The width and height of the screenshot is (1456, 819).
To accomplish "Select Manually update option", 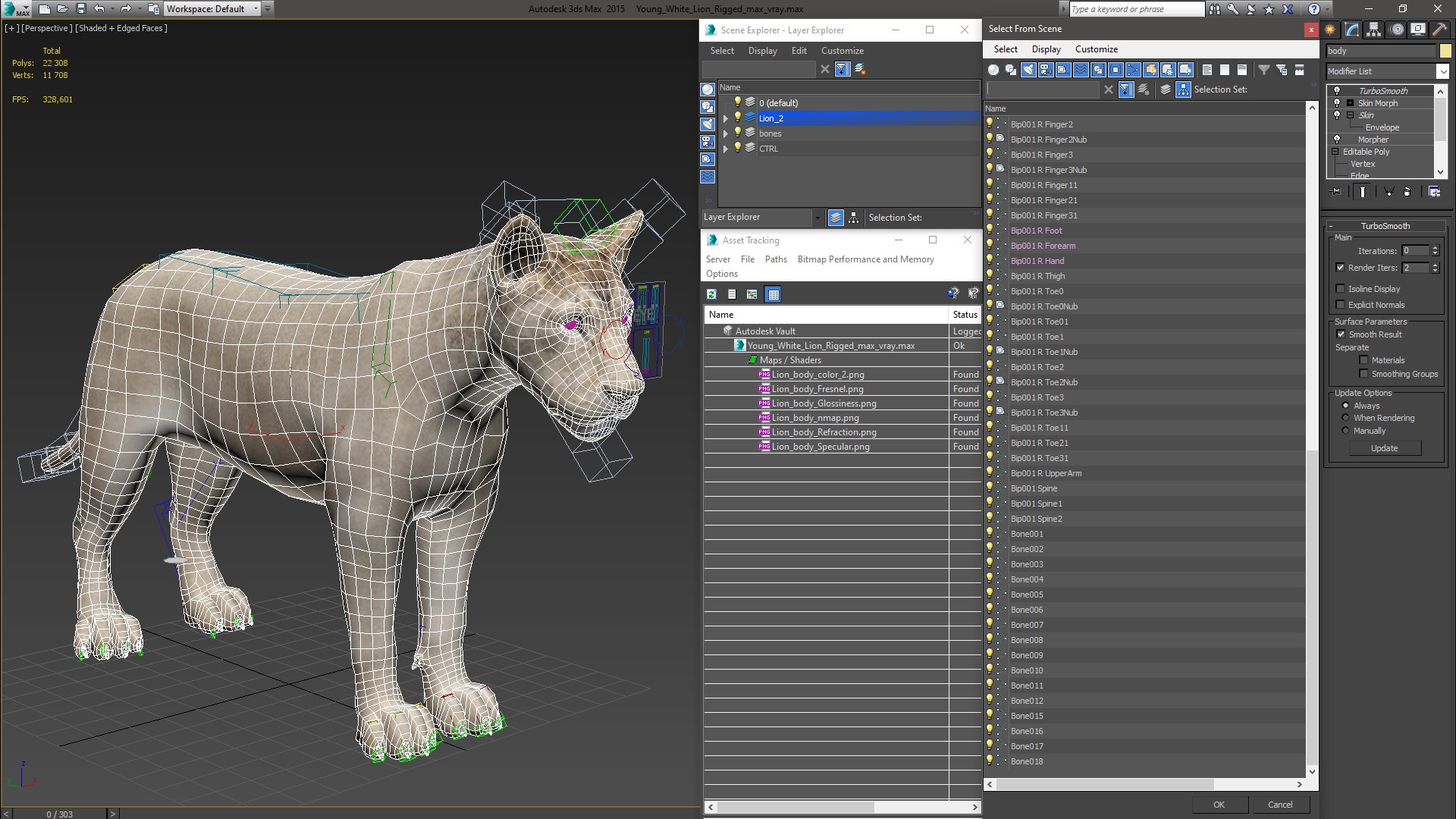I will [1345, 431].
